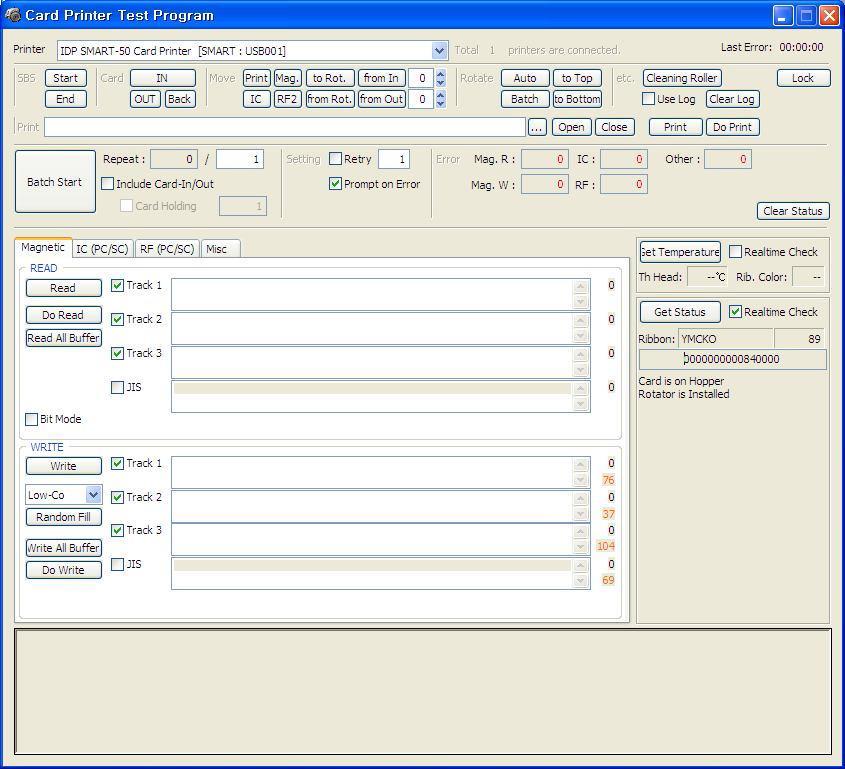This screenshot has height=769, width=845.
Task: Click the Cleaning Roller button
Action: [x=682, y=78]
